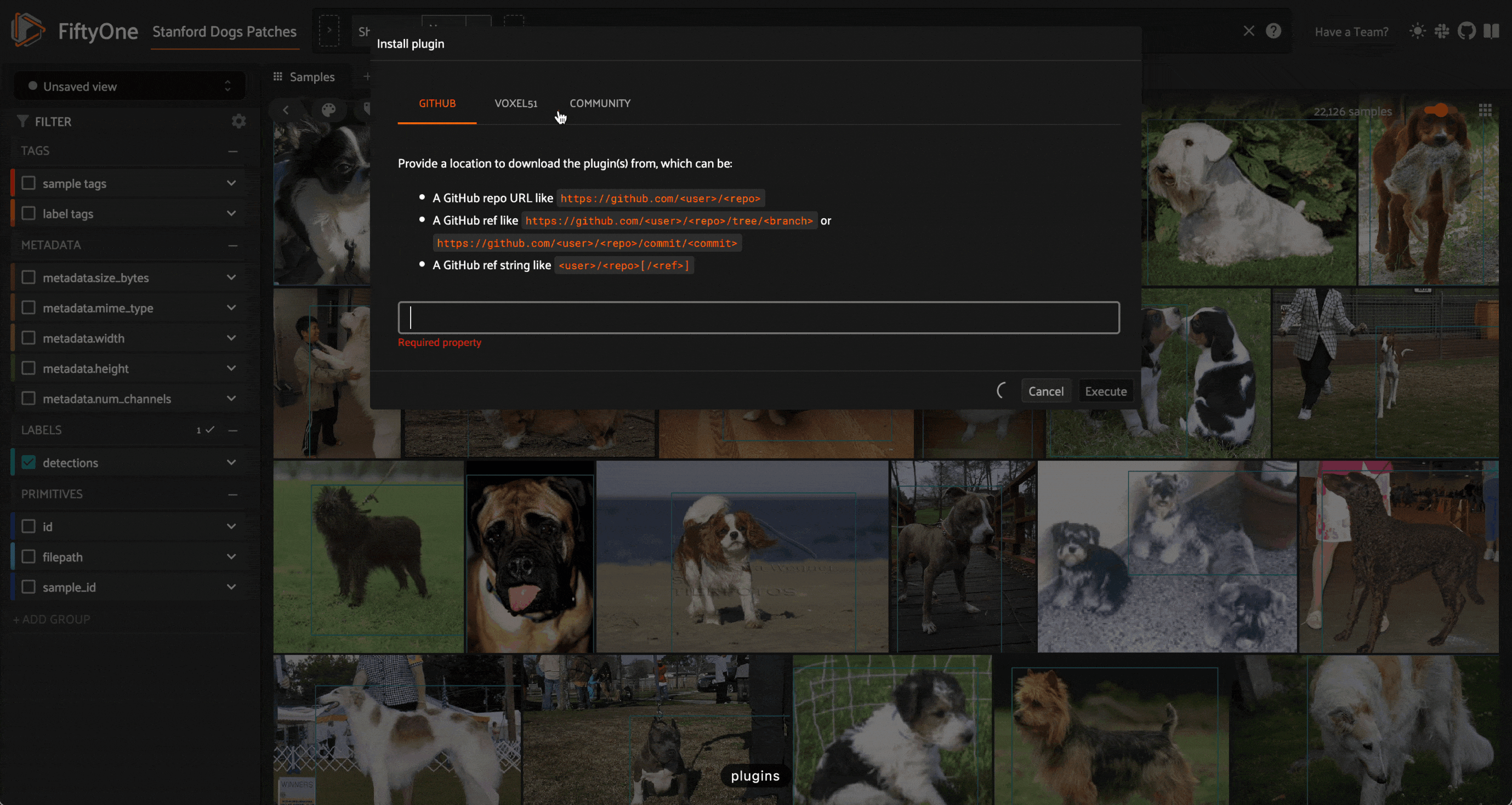Uncheck the detections label checkbox
Image resolution: width=1512 pixels, height=805 pixels.
[28, 462]
